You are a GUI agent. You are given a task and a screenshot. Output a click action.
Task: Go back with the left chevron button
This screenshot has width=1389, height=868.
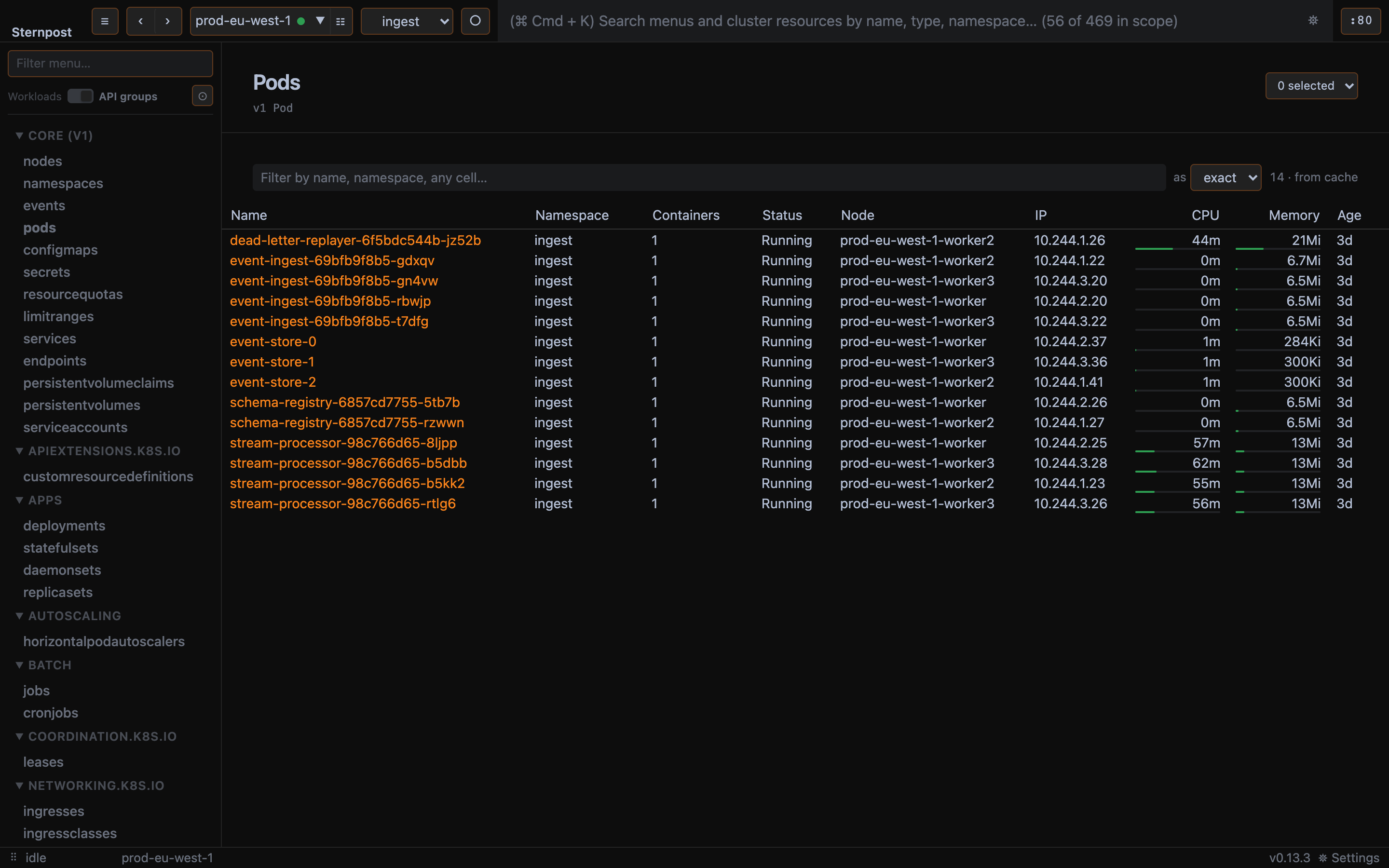tap(141, 21)
